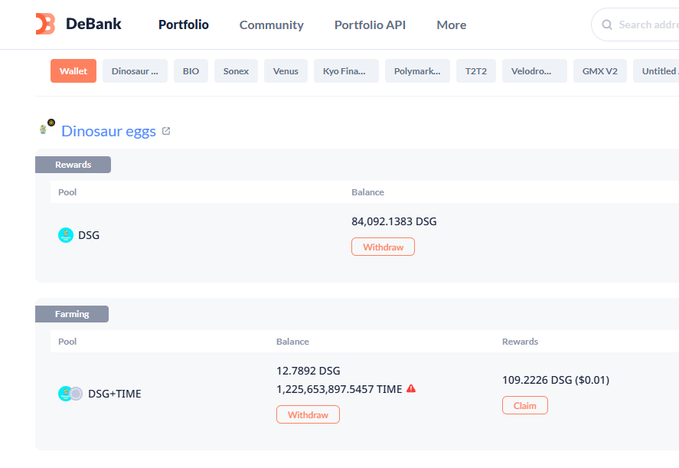
Task: Click the 1,225,653,897.5457 TIME balance
Action: click(x=339, y=389)
